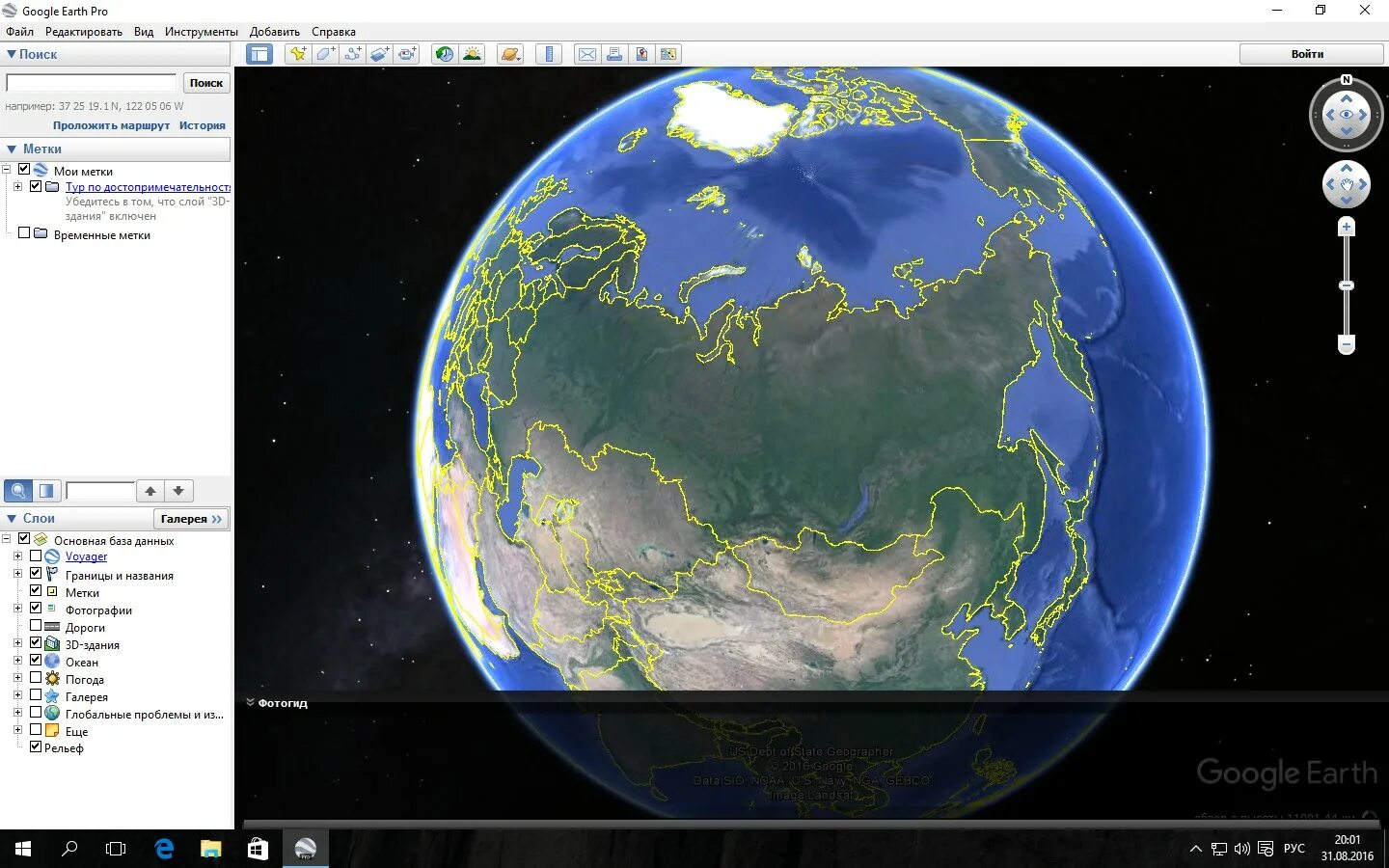Open the Добавить menu
This screenshot has width=1389, height=868.
coord(275,32)
